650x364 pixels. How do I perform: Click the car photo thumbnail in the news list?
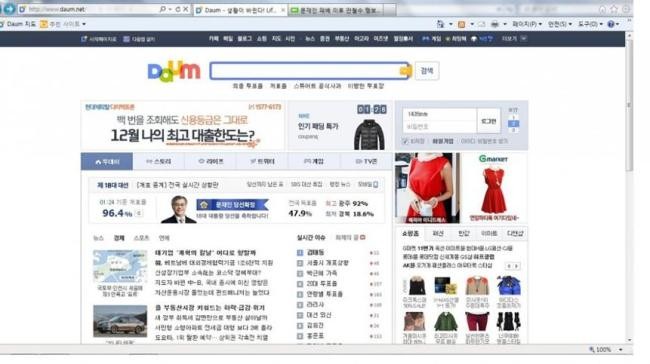[x=120, y=321]
